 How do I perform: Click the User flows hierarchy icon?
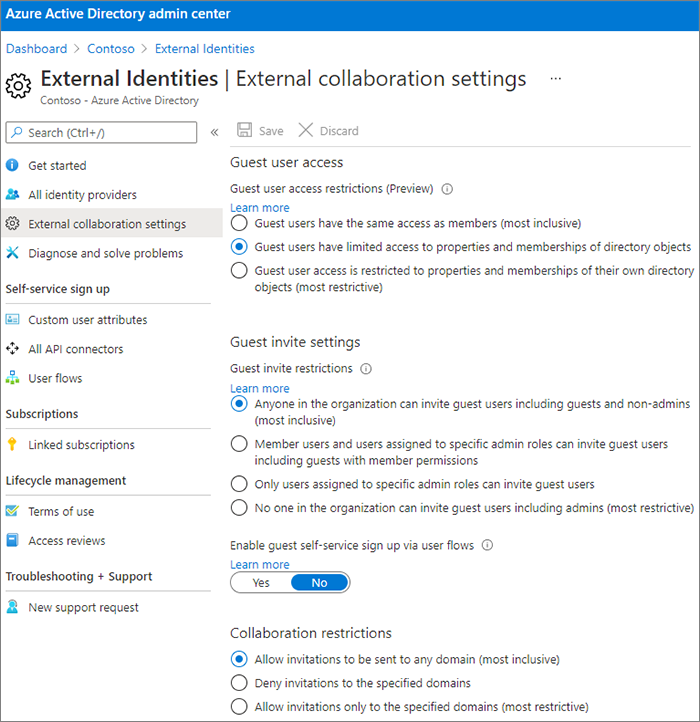click(x=12, y=378)
